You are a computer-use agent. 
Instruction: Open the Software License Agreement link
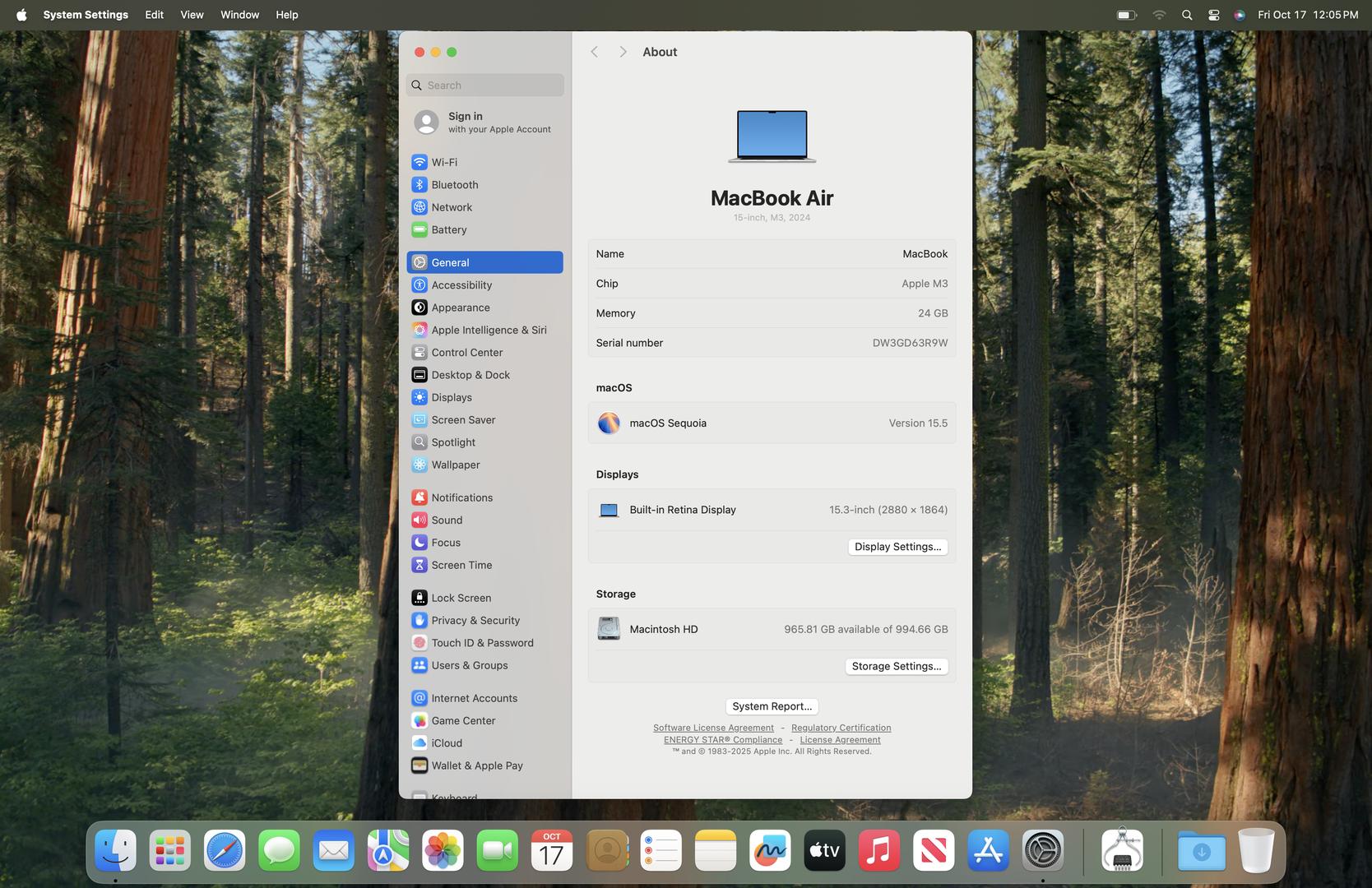point(713,728)
